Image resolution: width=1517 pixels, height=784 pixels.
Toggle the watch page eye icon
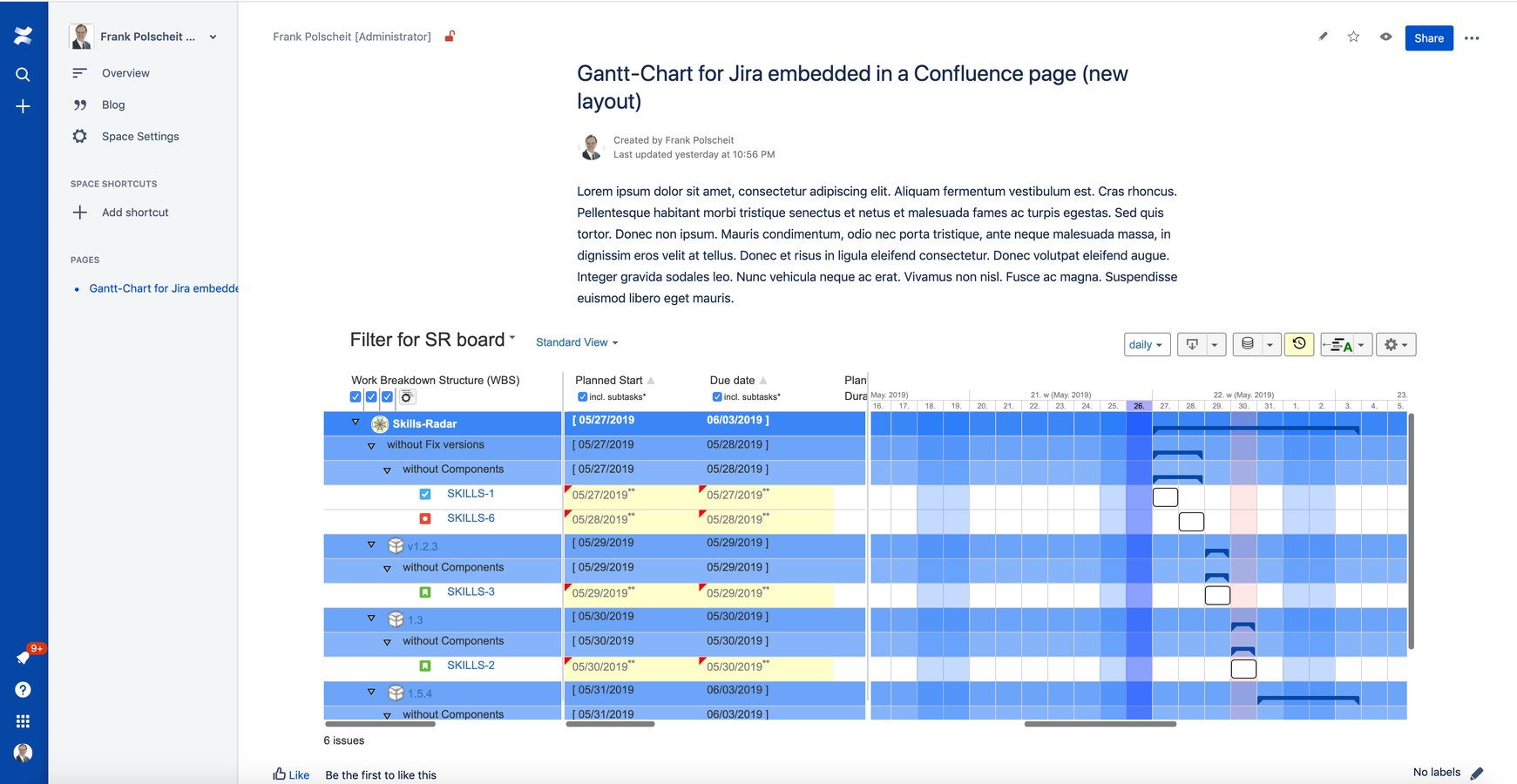point(1385,37)
